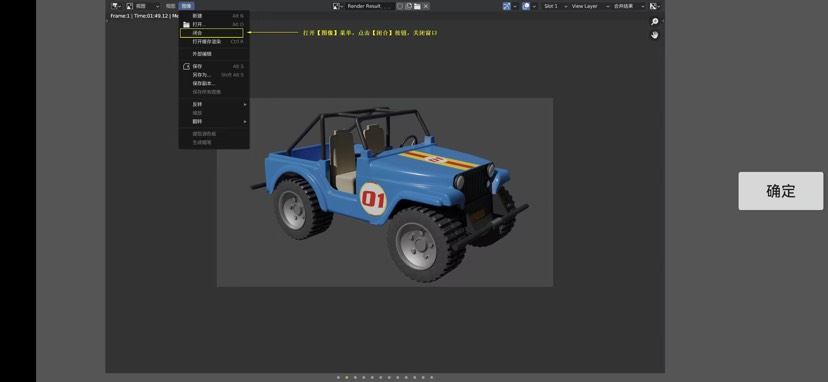Choose 打开... from the image menu
Image resolution: width=828 pixels, height=382 pixels.
(x=214, y=24)
